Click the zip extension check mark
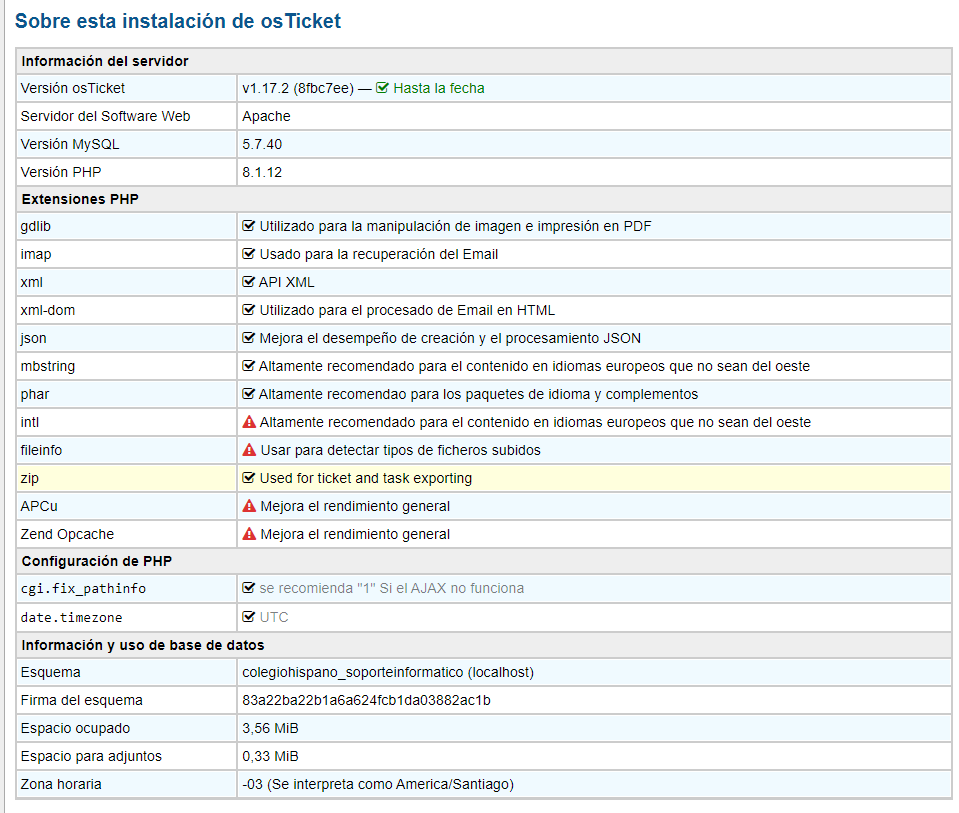This screenshot has width=959, height=813. pos(249,478)
